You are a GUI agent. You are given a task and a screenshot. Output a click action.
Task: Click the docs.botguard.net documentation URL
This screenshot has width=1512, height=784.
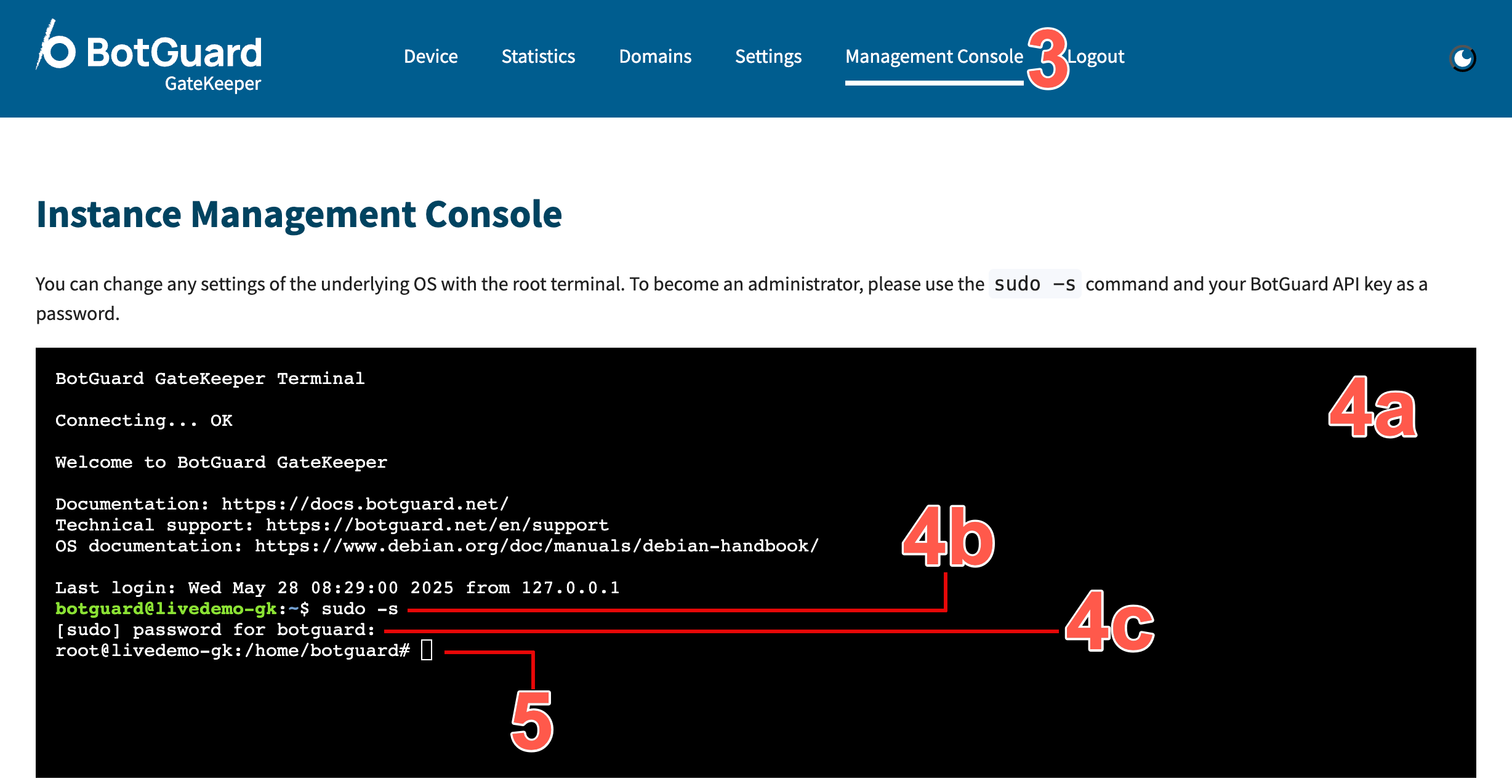pos(365,504)
